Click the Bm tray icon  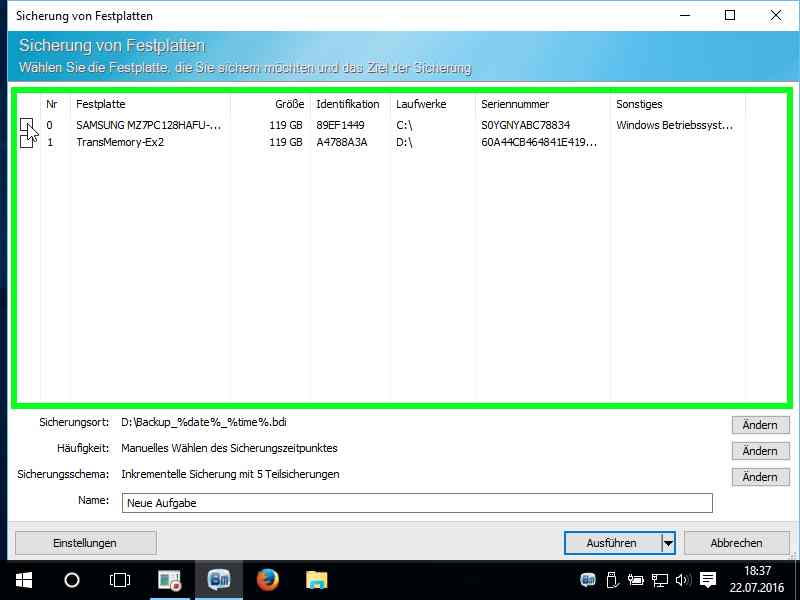click(x=588, y=580)
